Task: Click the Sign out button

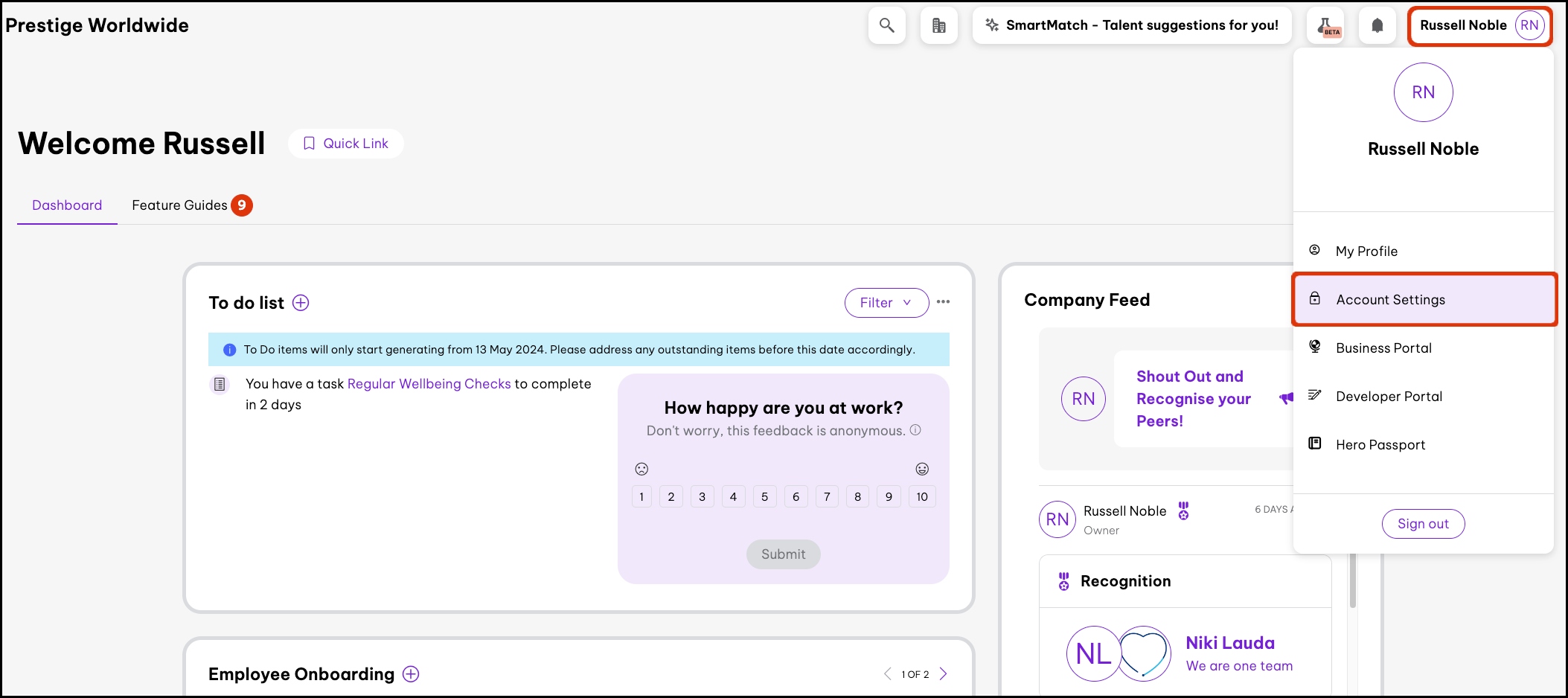Action: pyautogui.click(x=1422, y=524)
